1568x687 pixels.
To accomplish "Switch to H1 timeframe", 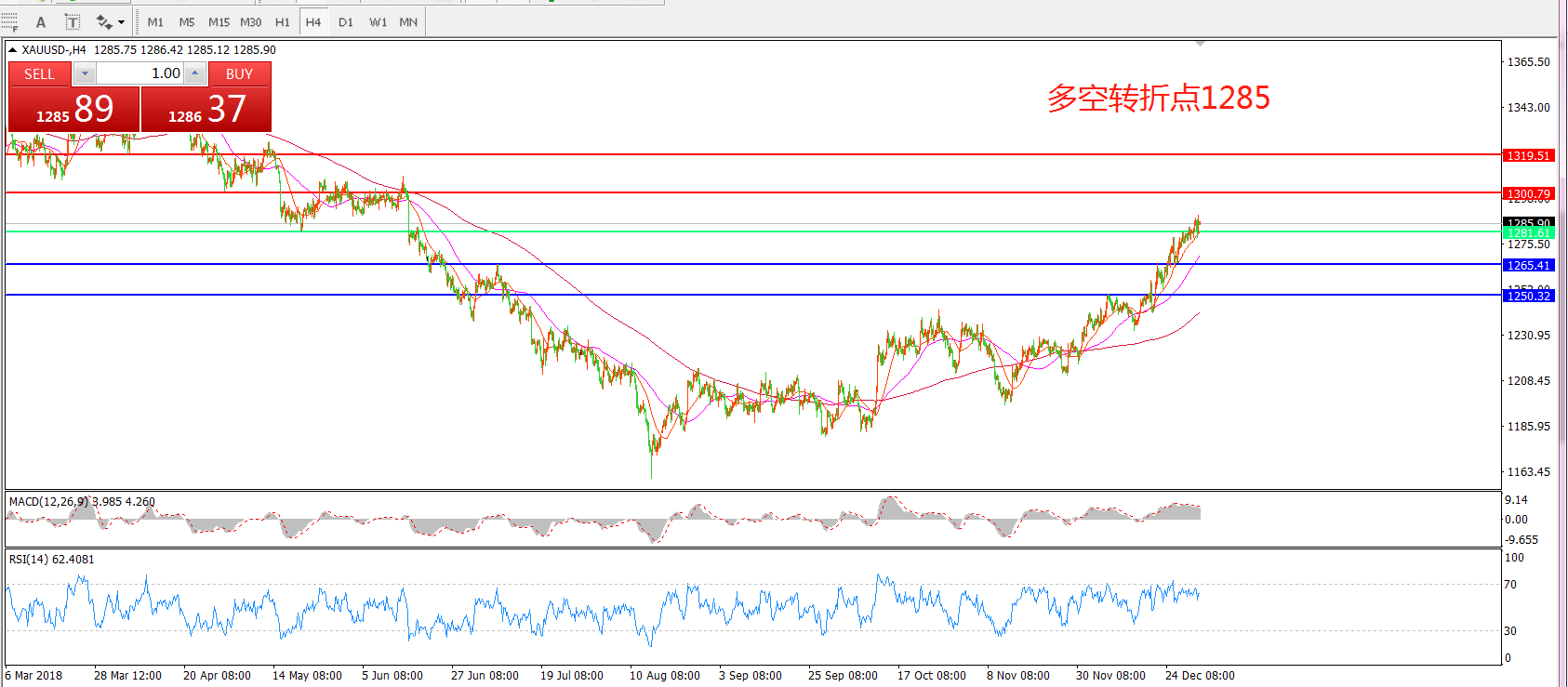I will click(x=282, y=22).
